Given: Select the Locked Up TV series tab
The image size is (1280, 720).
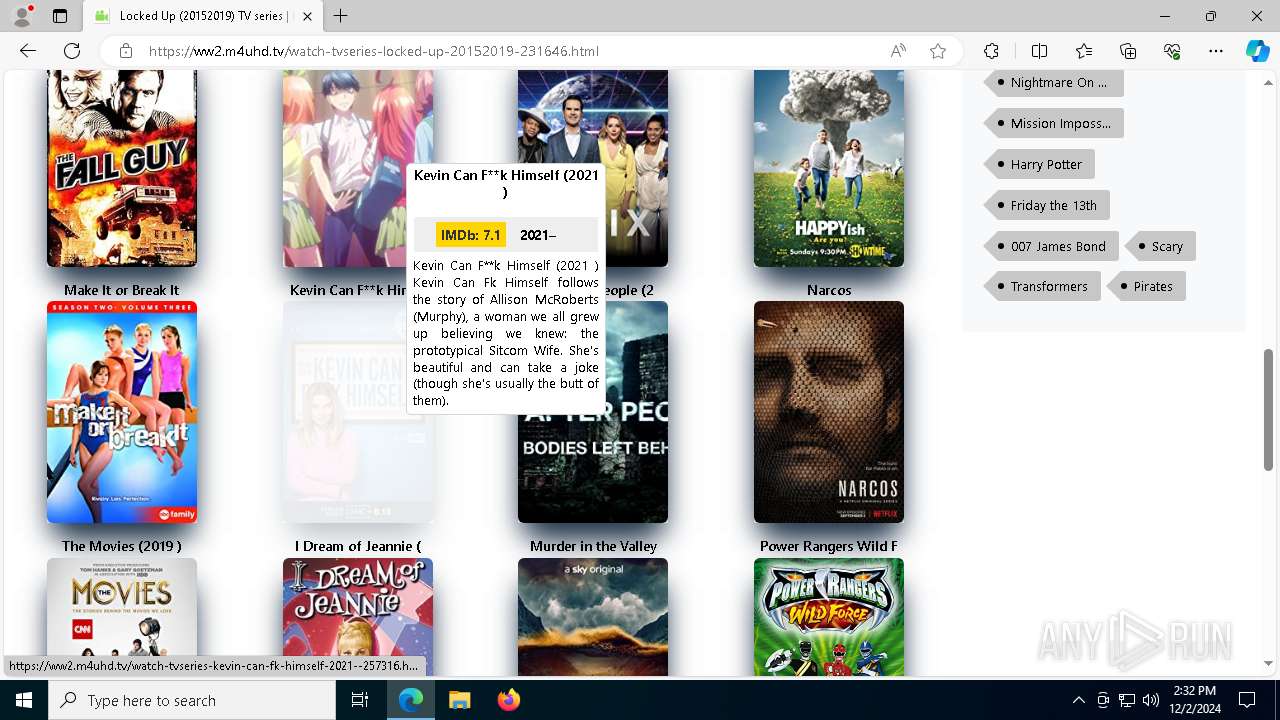Looking at the screenshot, I should (x=203, y=16).
